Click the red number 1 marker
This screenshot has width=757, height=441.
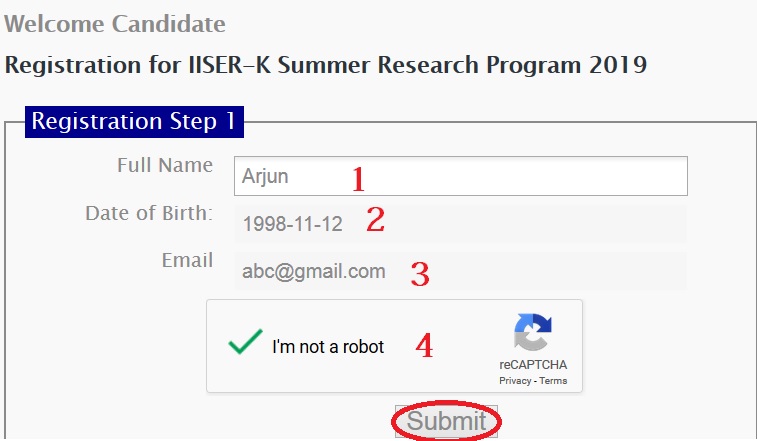coord(358,179)
